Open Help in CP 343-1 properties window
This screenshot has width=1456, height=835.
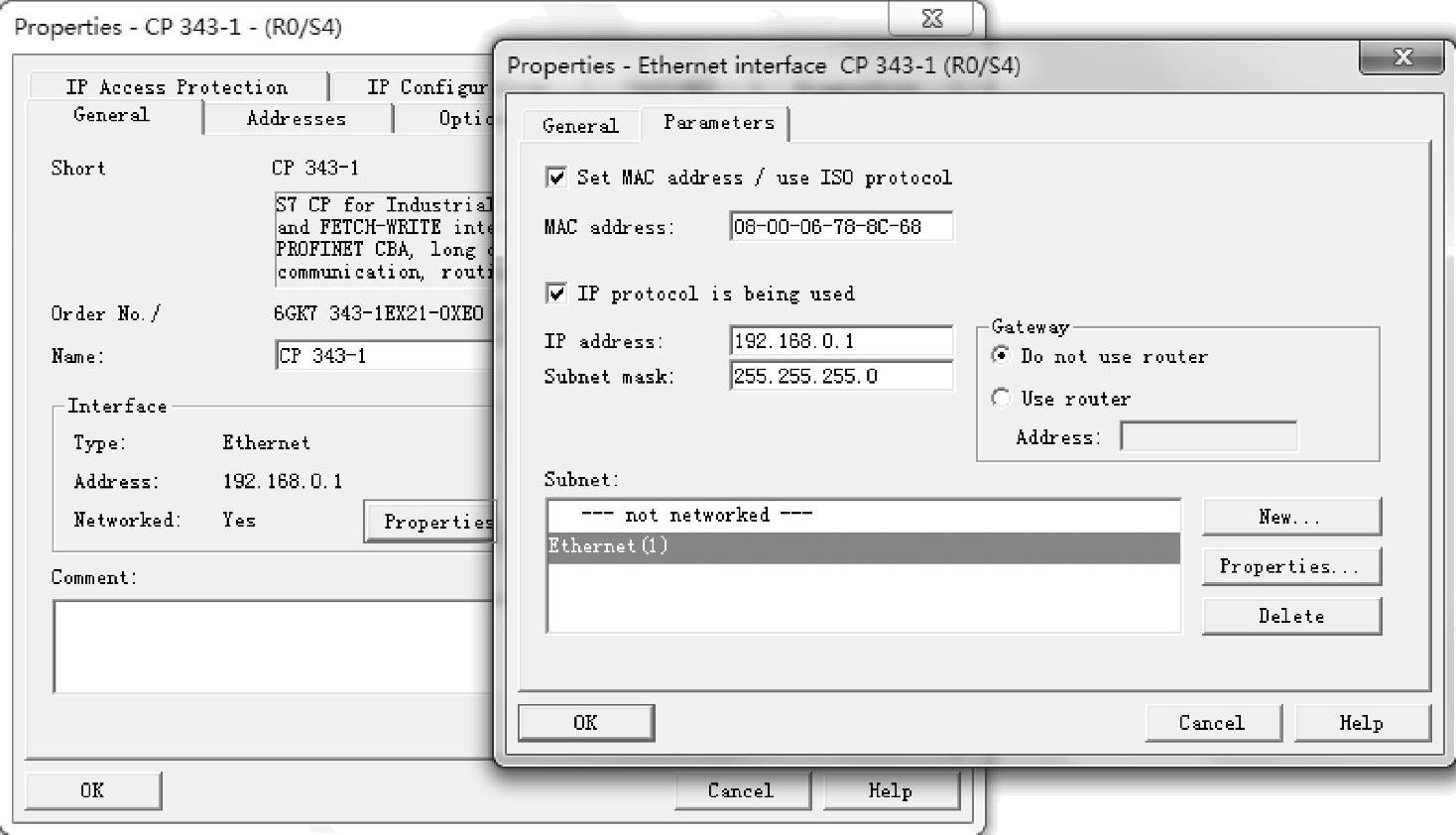890,790
